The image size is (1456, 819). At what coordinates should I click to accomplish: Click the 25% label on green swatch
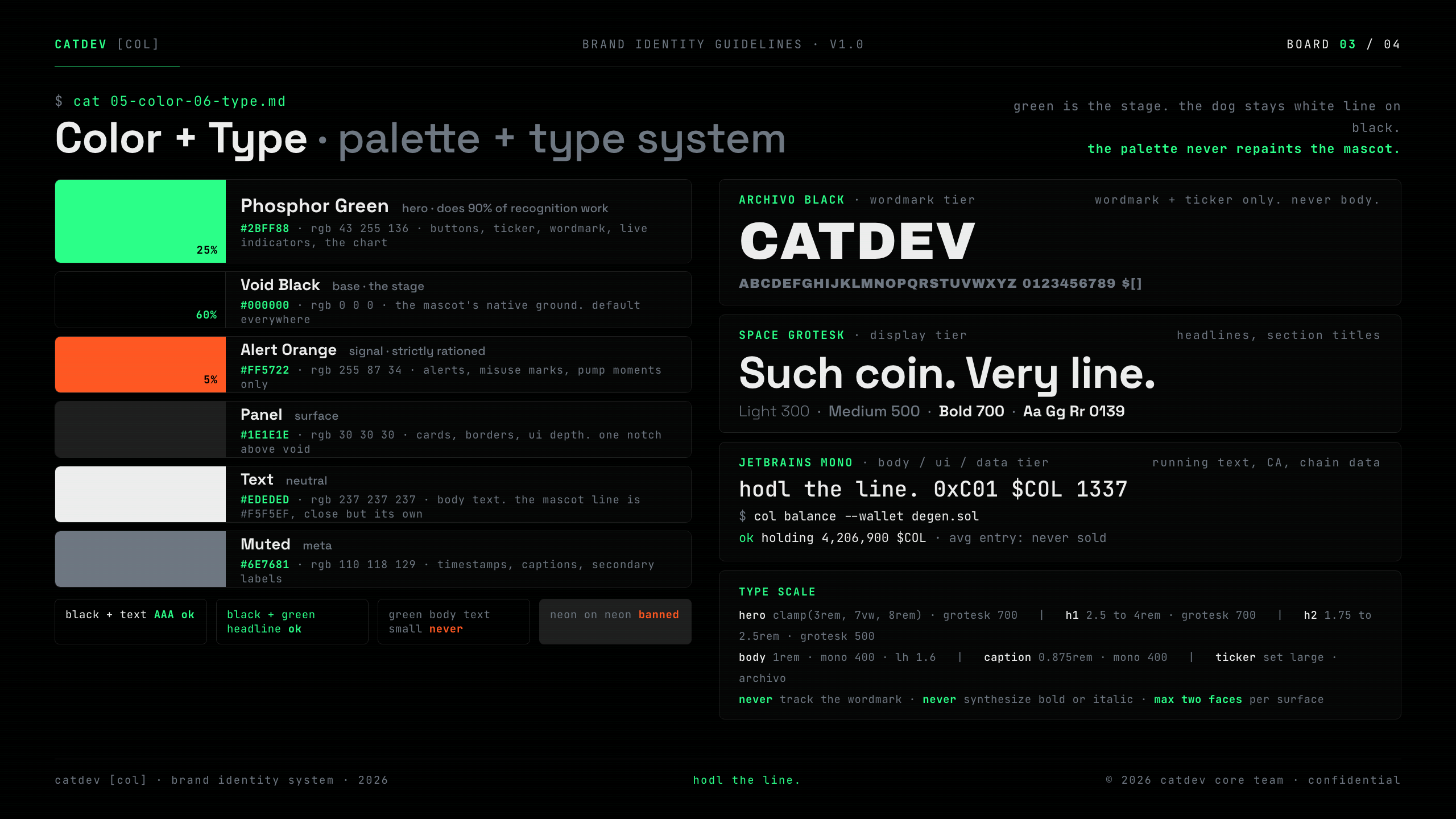207,250
